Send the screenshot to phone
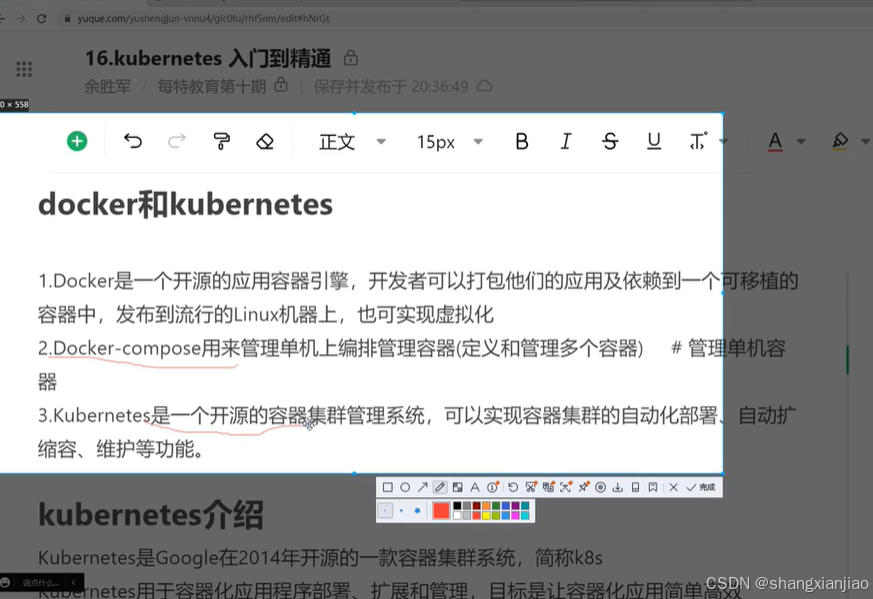The width and height of the screenshot is (873, 599). tap(635, 487)
